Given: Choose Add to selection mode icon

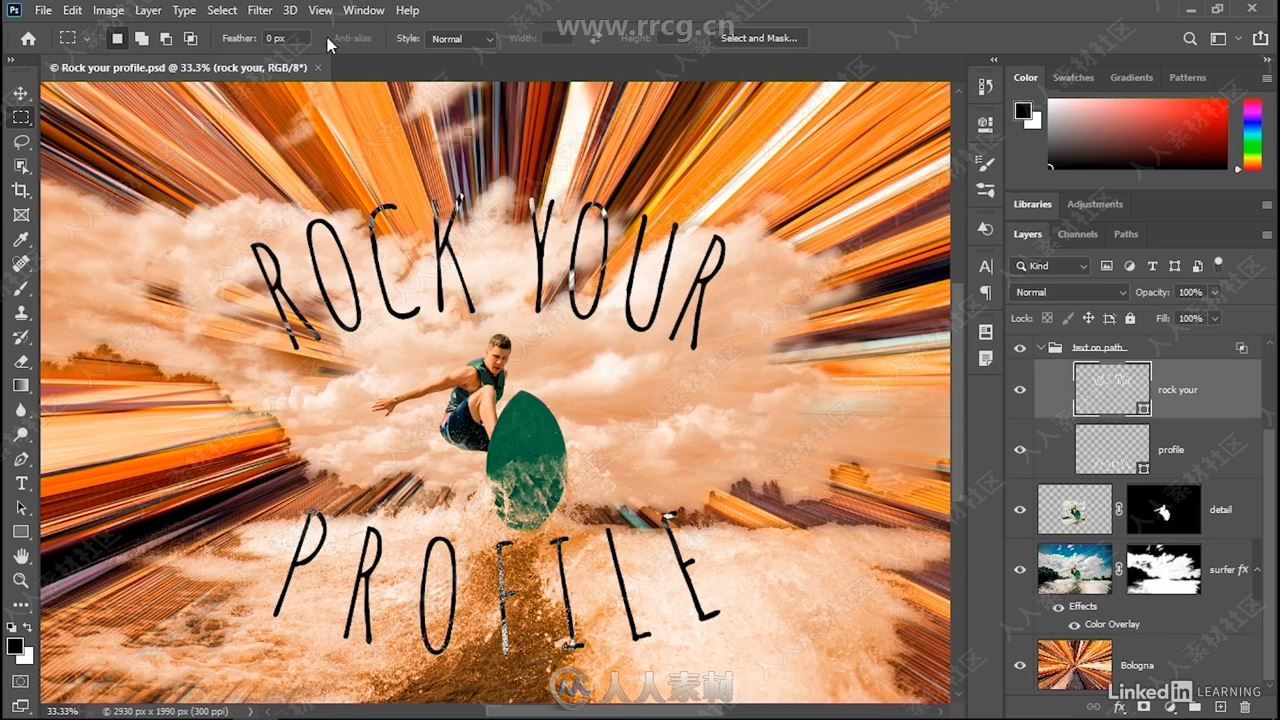Looking at the screenshot, I should [141, 38].
